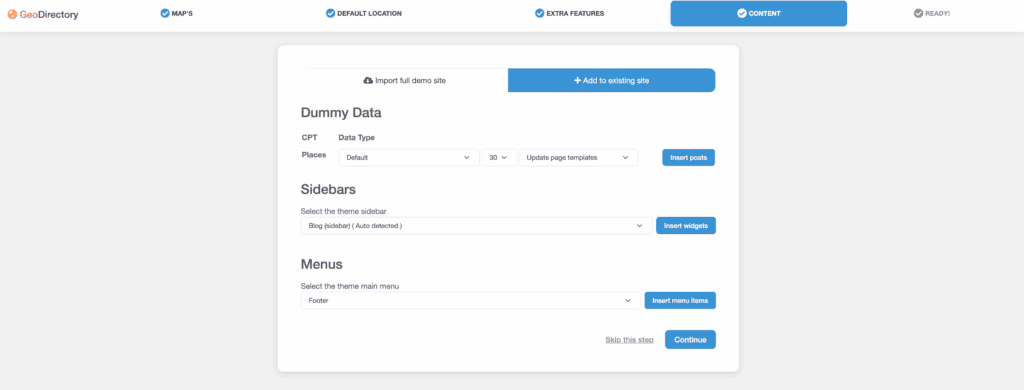
Task: Select the CONTENT wizard step
Action: (759, 13)
